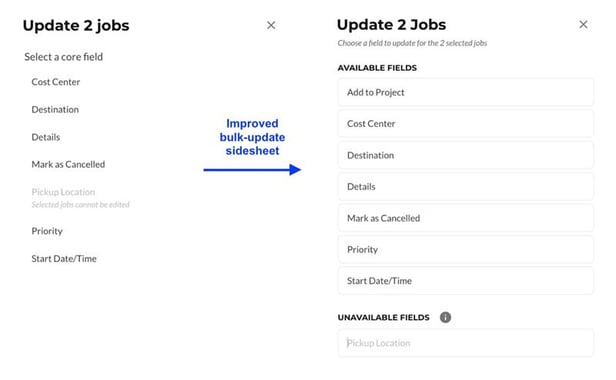
Task: Open the Details card in Available Fields
Action: [466, 187]
